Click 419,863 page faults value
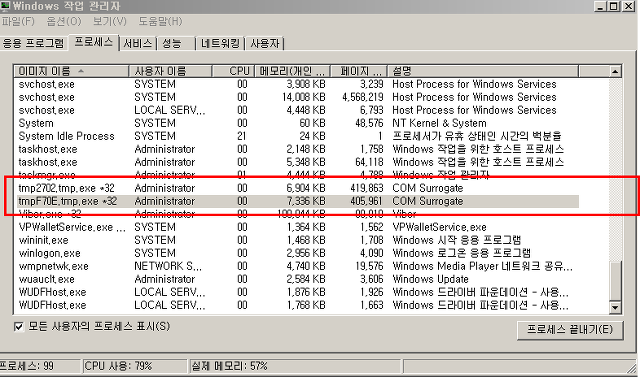640x377 pixels. [x=367, y=188]
